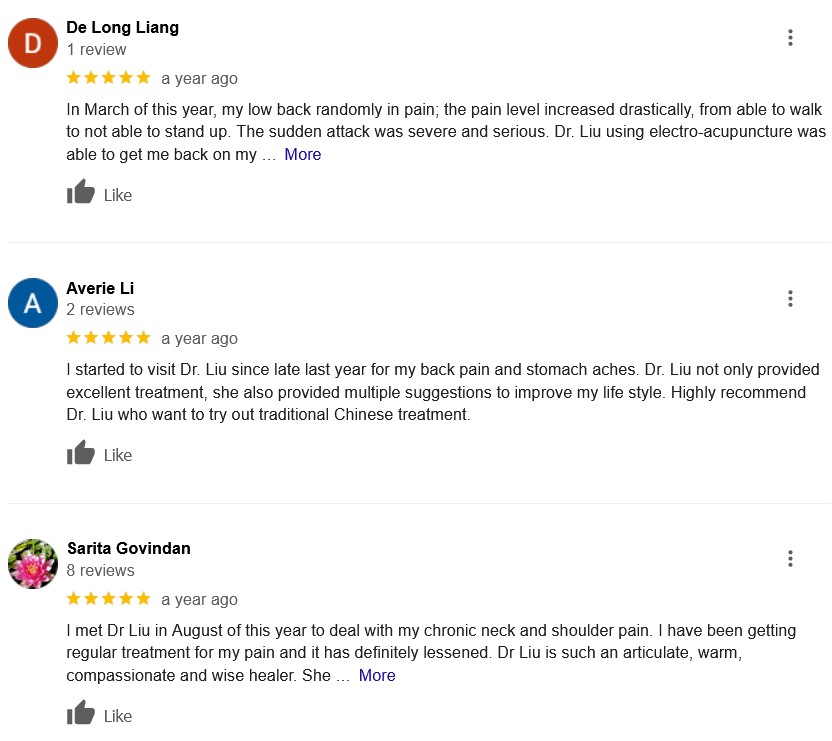Click the Like label under Averie Li's review
Screen dimensions: 832x741
coord(118,455)
